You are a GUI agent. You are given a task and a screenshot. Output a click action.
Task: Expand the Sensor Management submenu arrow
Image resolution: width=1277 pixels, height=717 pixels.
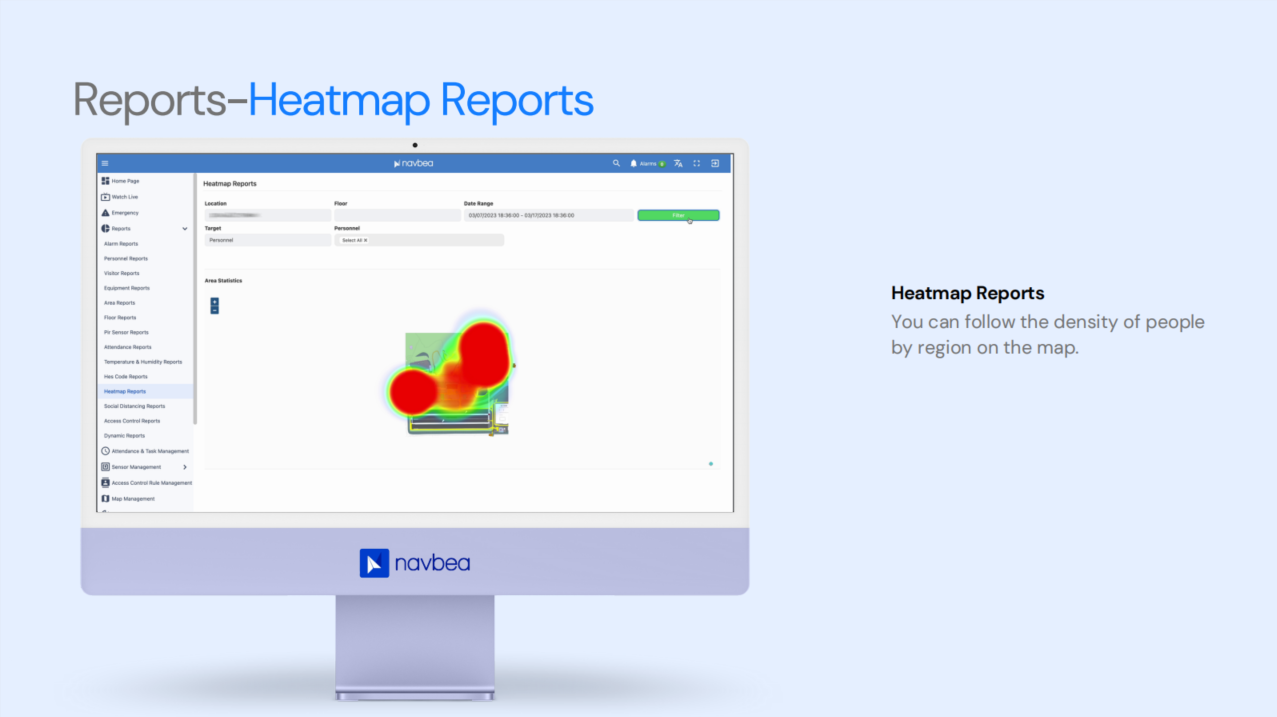(185, 467)
